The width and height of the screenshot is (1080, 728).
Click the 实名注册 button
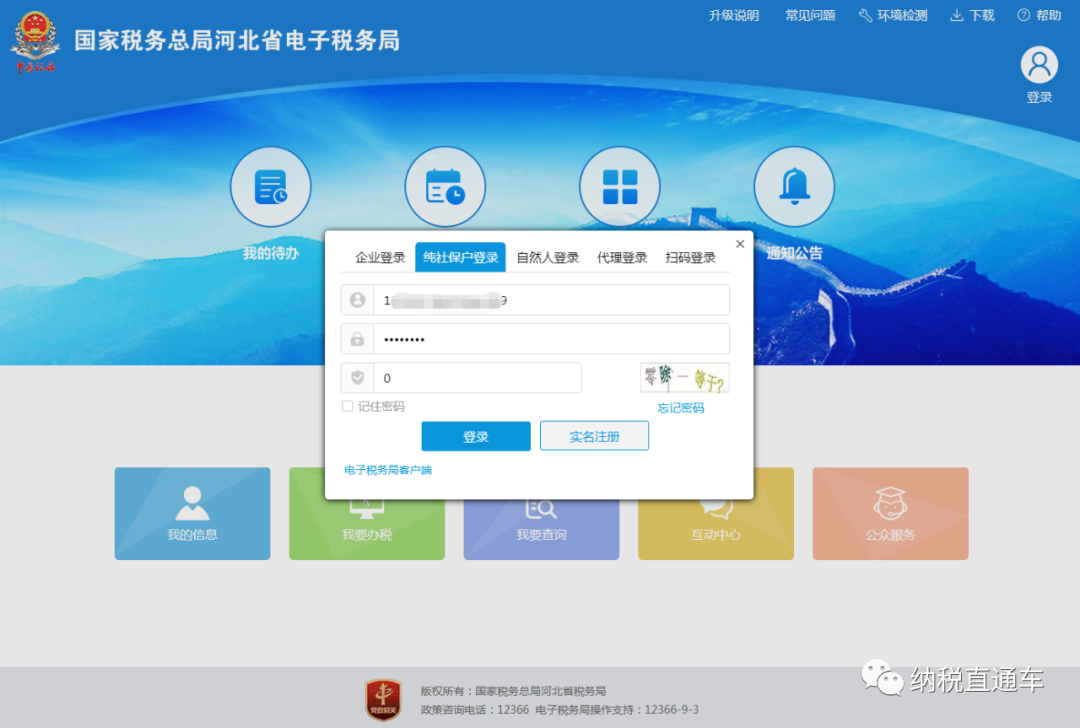[x=594, y=436]
